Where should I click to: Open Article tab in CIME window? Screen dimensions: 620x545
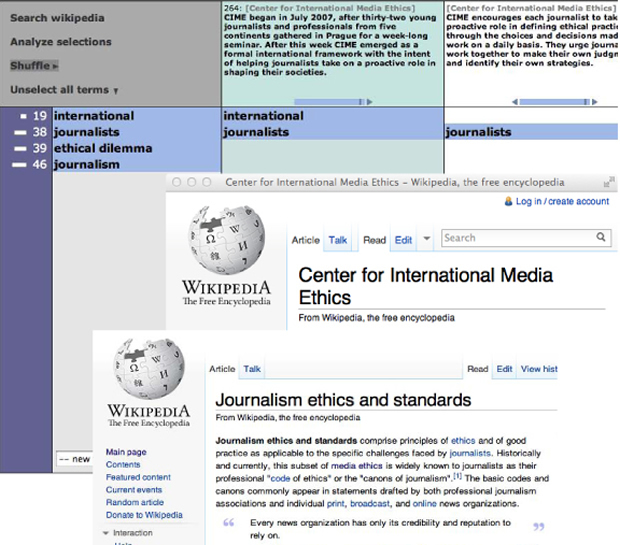pyautogui.click(x=306, y=240)
